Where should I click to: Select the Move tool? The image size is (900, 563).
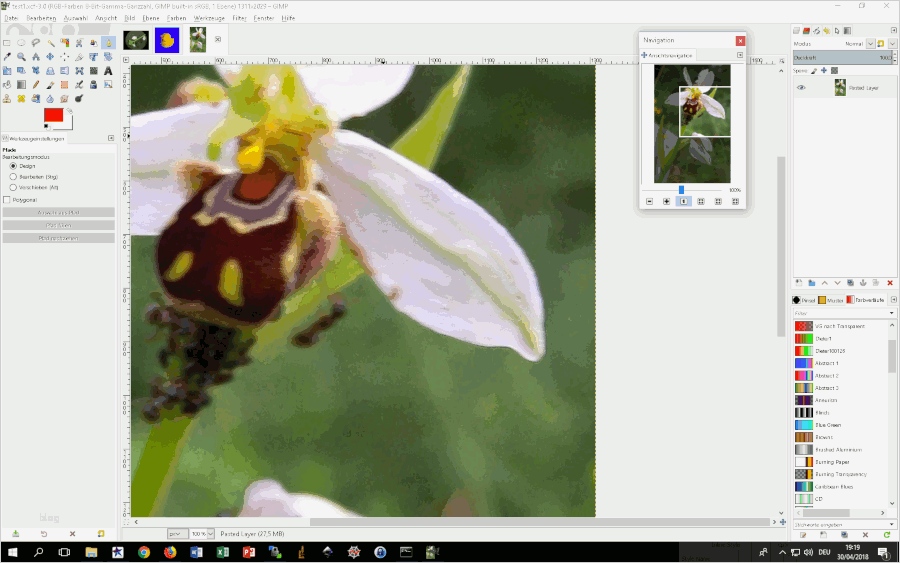[50, 57]
